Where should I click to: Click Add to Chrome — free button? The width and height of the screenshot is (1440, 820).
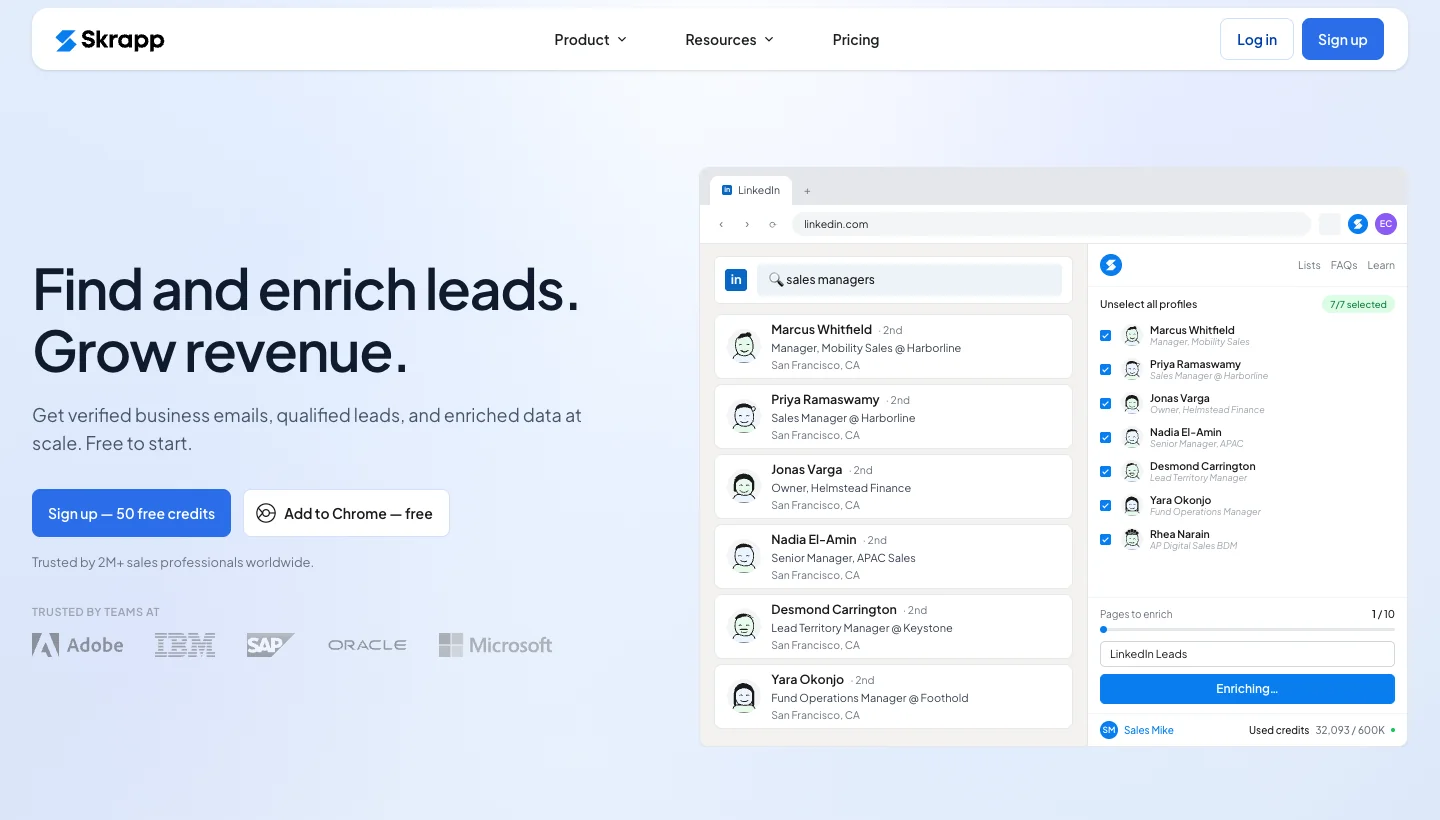point(346,513)
